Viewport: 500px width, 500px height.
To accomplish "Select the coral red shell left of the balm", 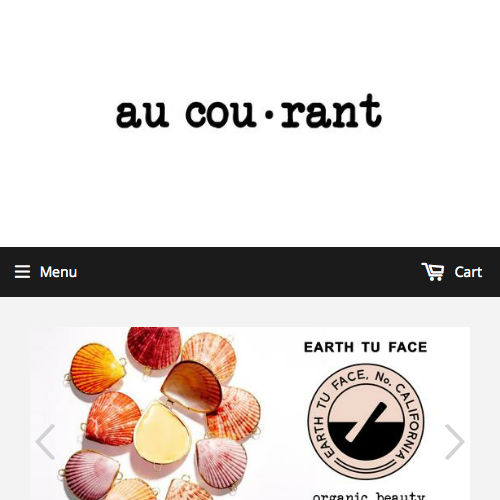I will point(113,419).
